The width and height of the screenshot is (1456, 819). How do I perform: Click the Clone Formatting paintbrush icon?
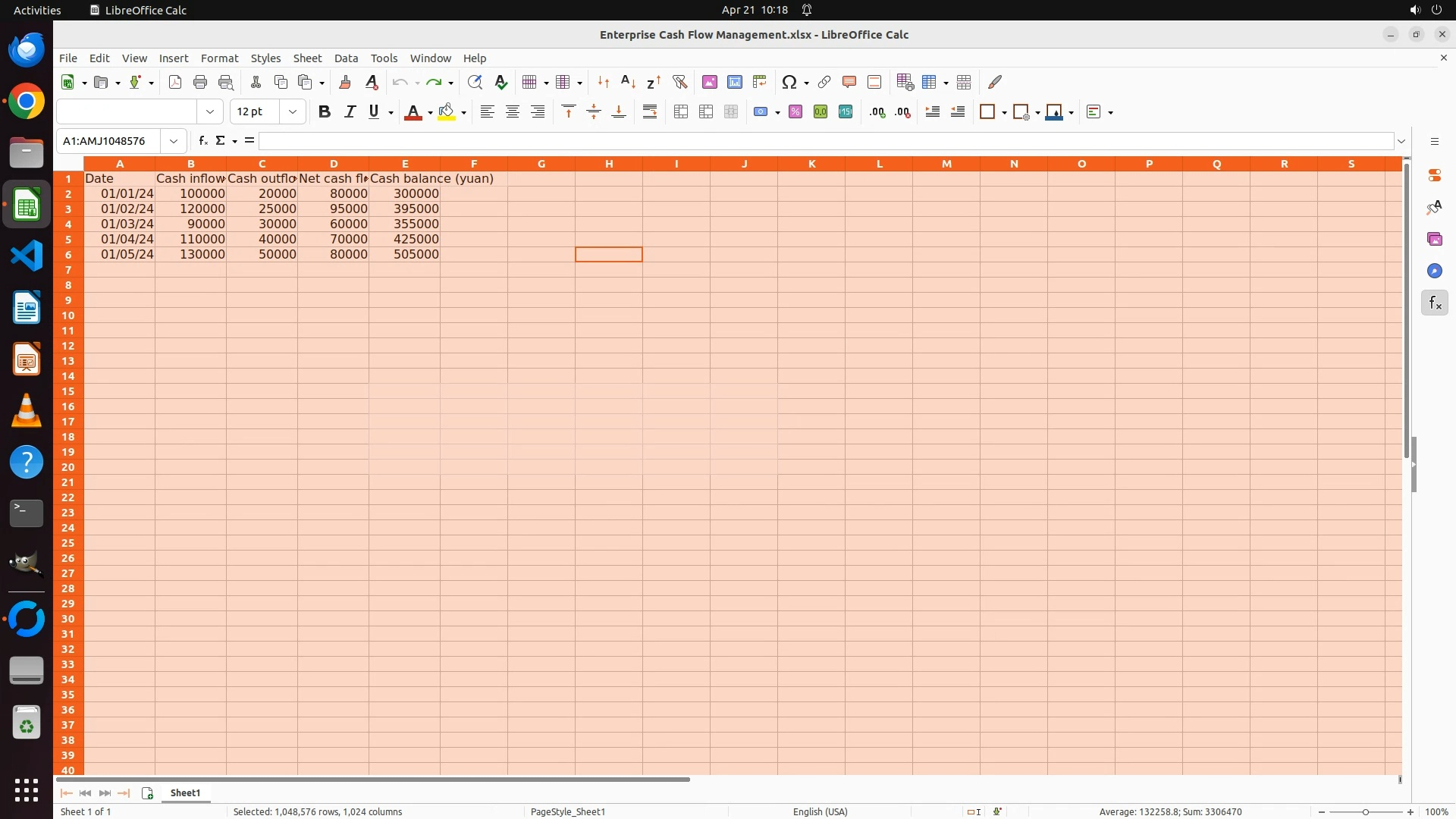point(345,83)
